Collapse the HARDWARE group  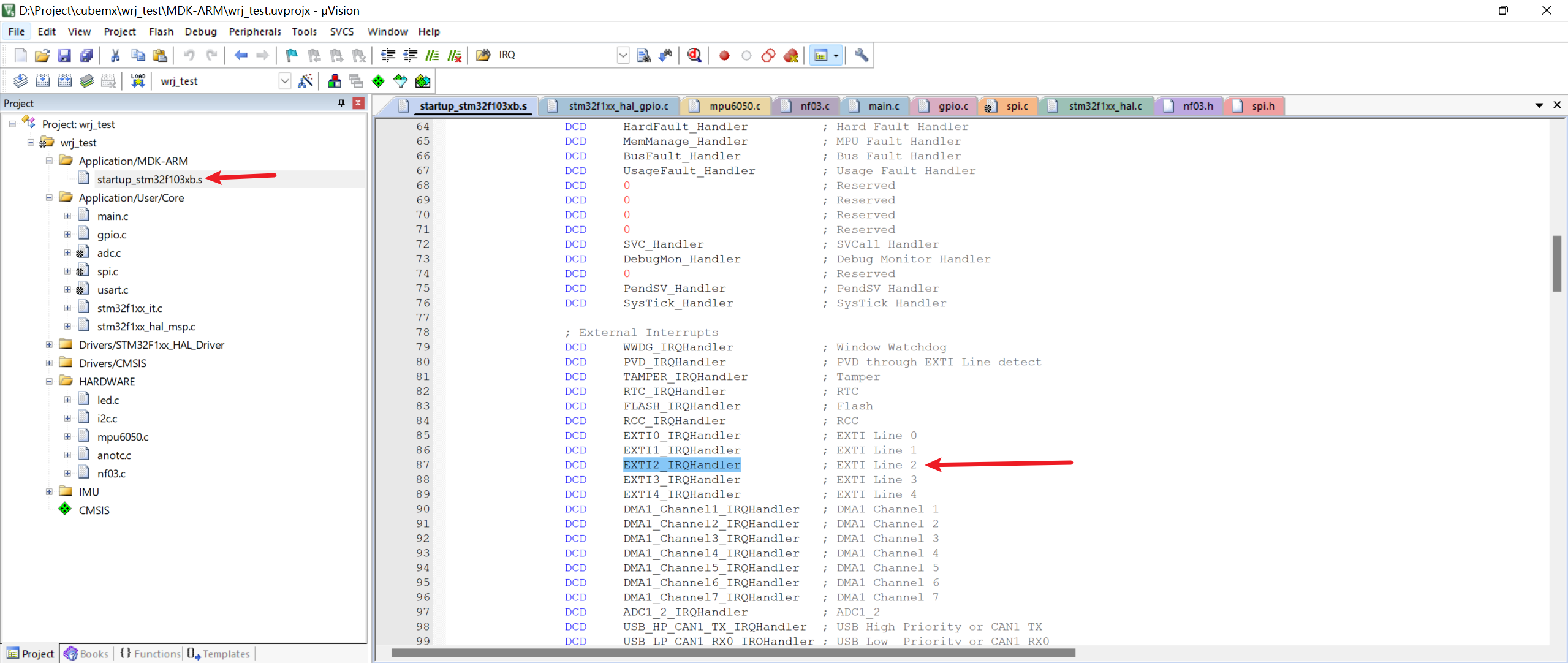49,382
